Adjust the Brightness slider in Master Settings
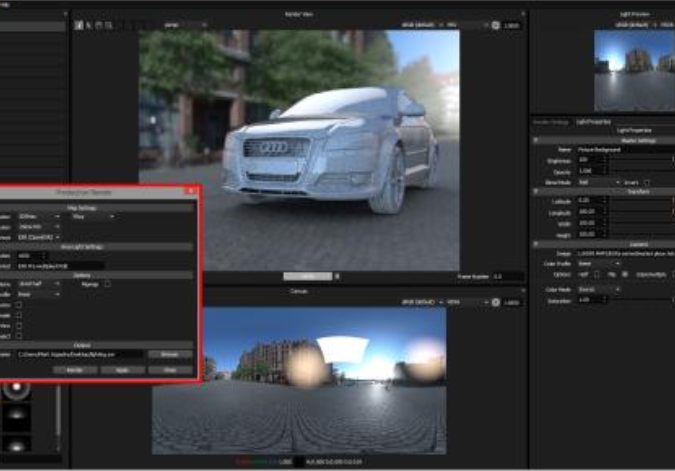This screenshot has width=675, height=471. click(641, 160)
